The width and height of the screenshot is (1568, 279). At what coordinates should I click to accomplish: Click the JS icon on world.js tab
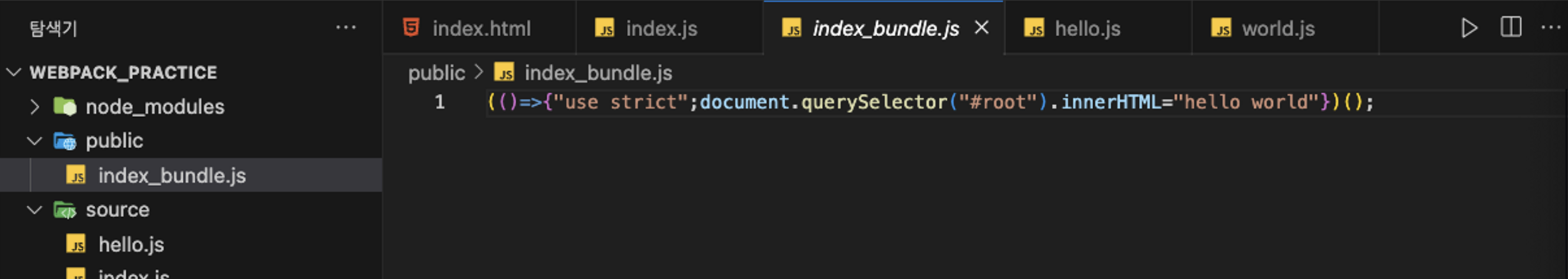click(x=1220, y=28)
